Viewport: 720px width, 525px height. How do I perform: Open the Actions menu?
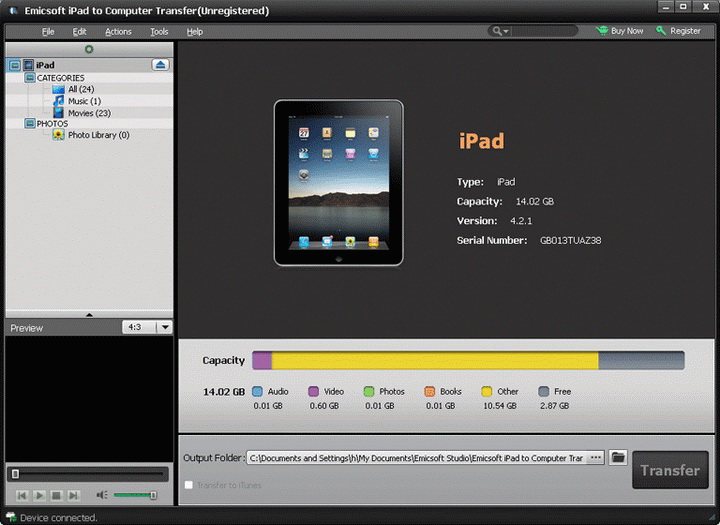coord(118,32)
